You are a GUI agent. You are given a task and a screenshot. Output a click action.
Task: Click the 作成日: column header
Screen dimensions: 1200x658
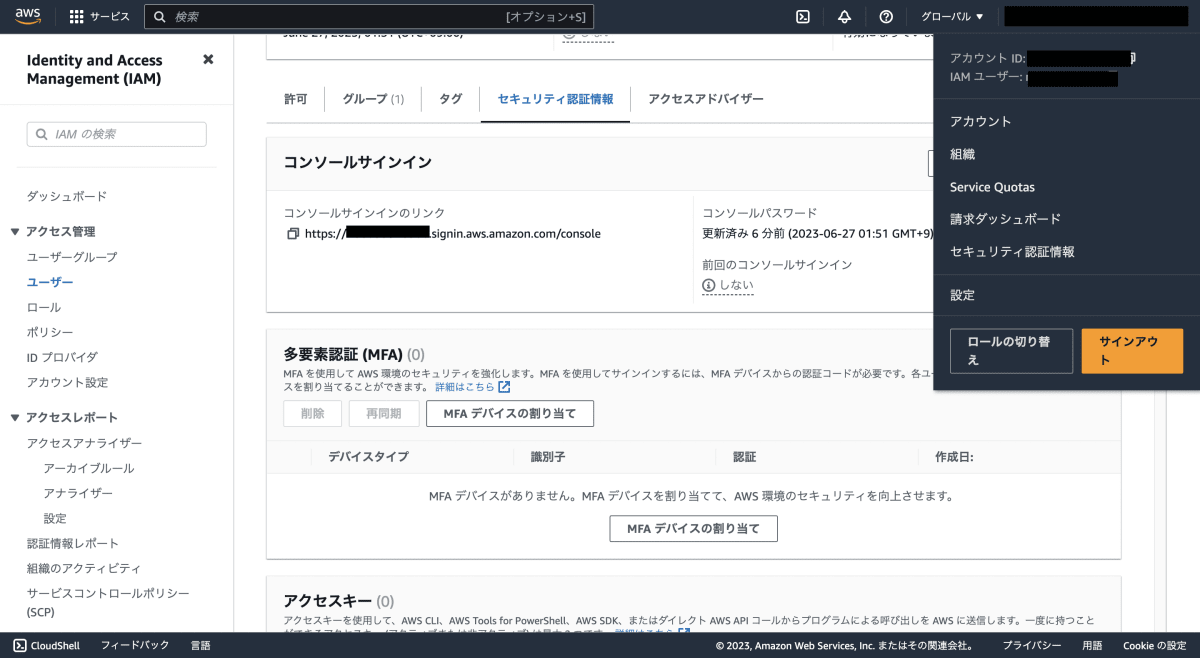coord(954,457)
